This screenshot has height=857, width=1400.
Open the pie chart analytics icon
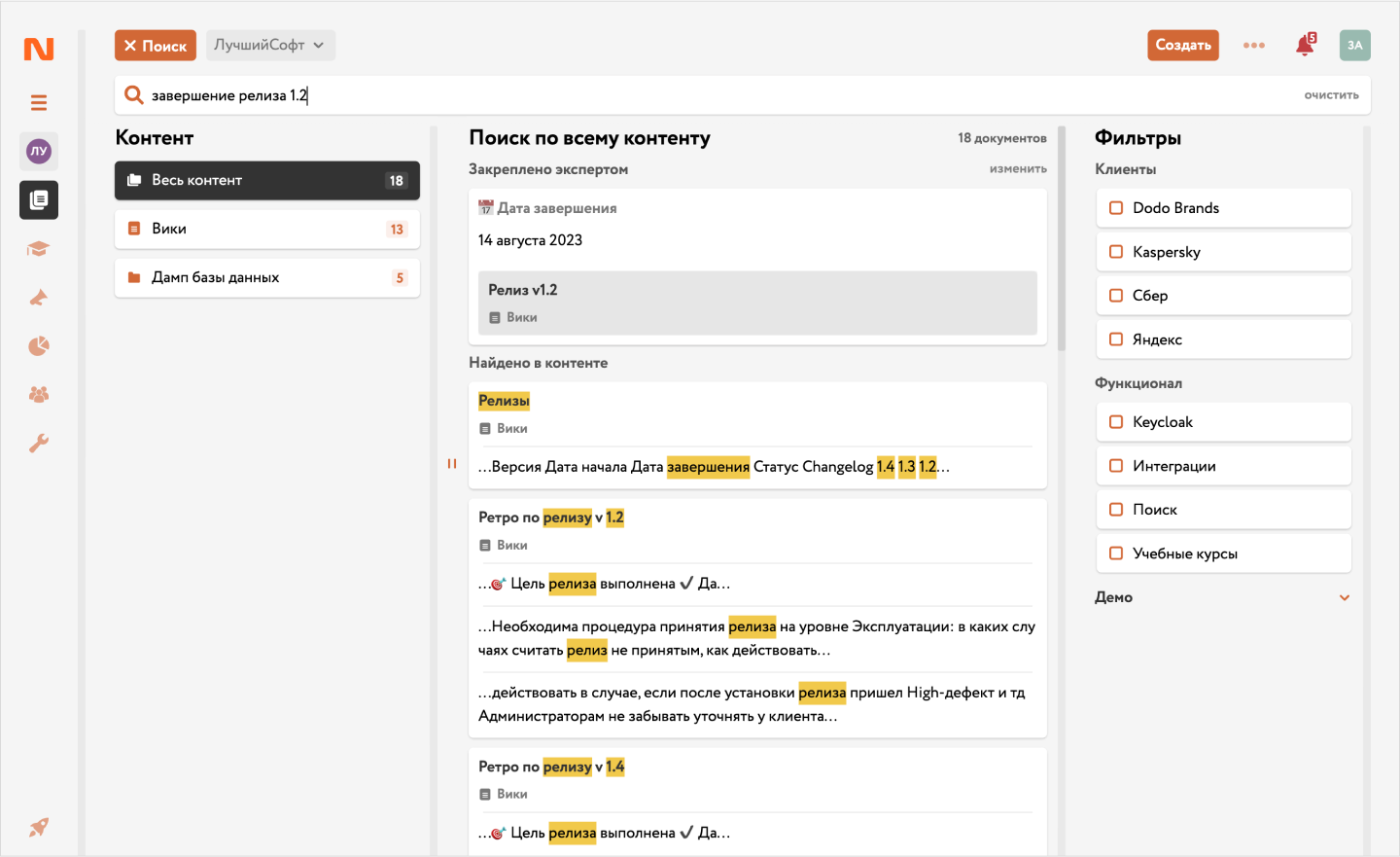click(39, 346)
